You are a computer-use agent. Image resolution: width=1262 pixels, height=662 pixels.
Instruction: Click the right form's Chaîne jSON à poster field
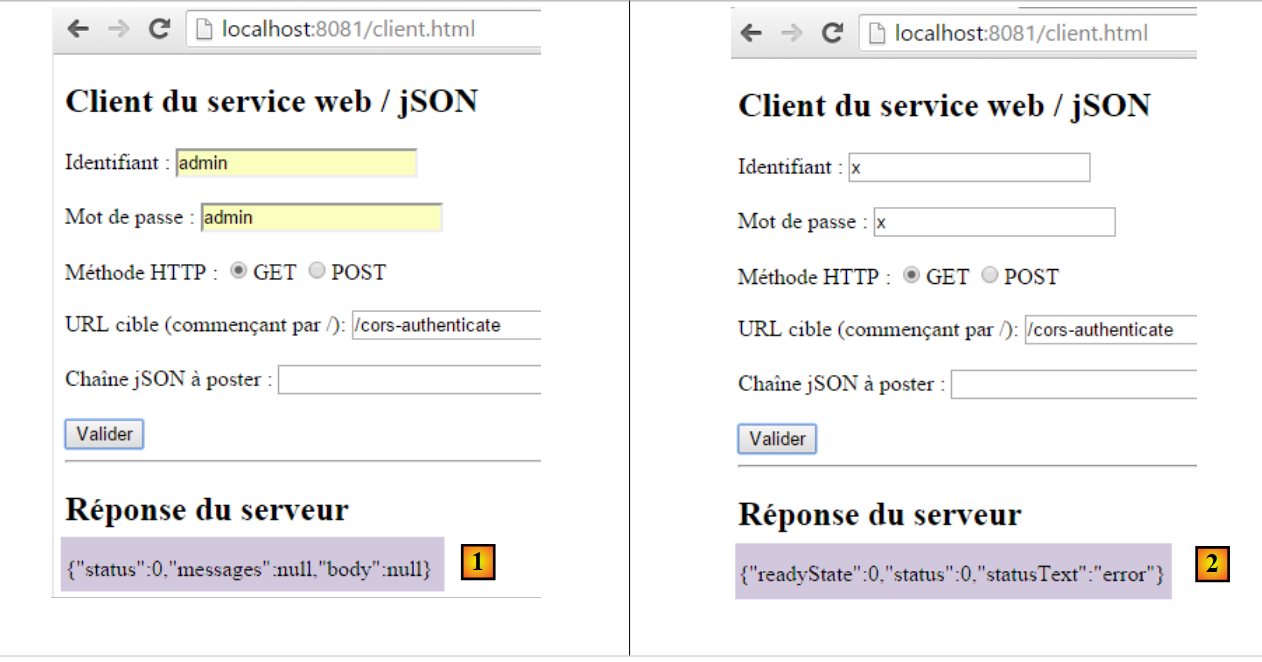[x=1073, y=384]
